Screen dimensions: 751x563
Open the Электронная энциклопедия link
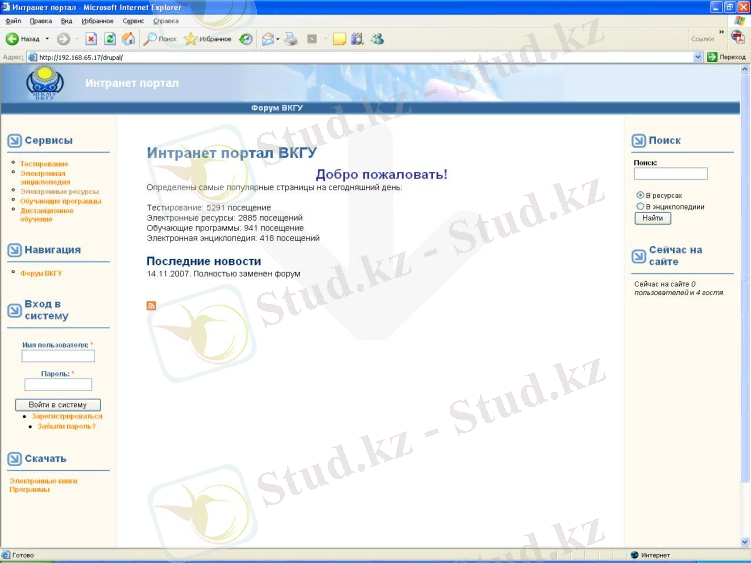point(45,178)
